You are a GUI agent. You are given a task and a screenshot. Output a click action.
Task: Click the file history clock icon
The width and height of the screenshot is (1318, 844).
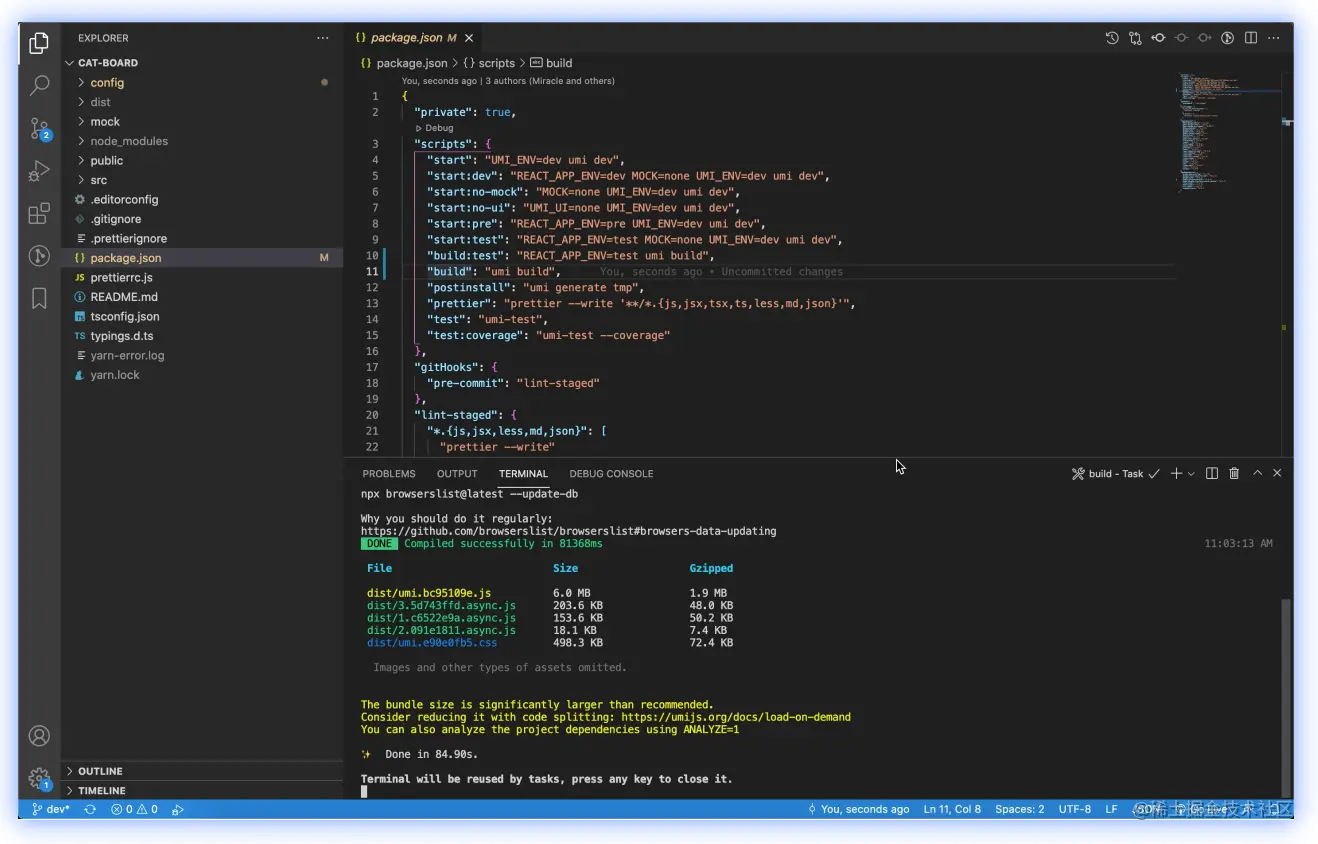(x=1111, y=38)
